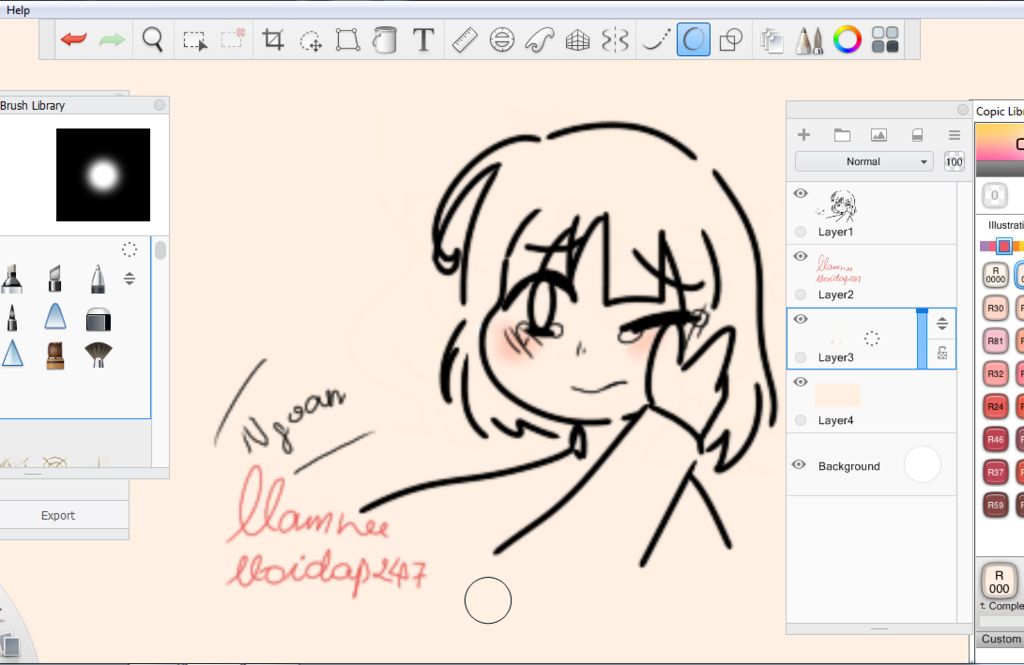Add a layer group folder
Screen dimensions: 1024x665
(842, 135)
